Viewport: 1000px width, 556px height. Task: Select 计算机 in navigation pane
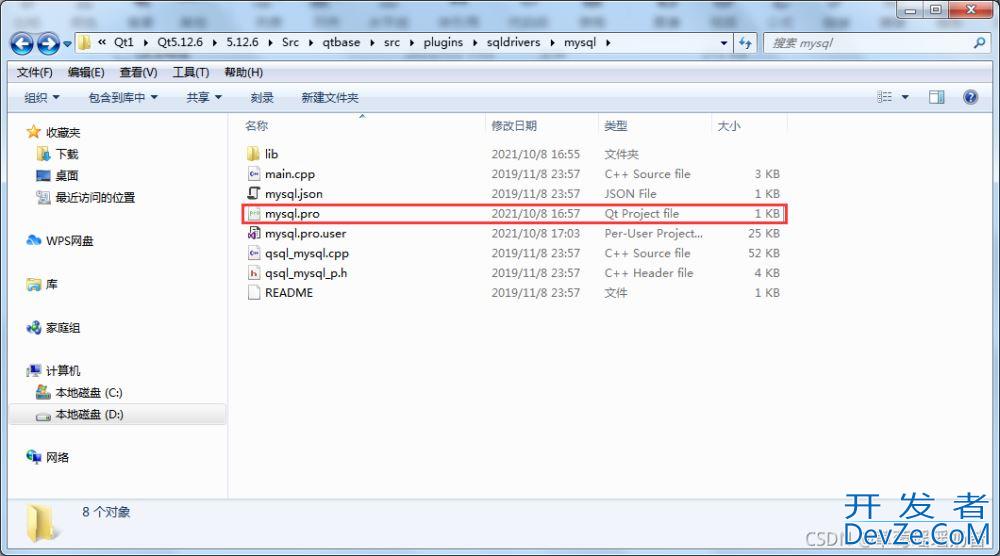[x=62, y=370]
